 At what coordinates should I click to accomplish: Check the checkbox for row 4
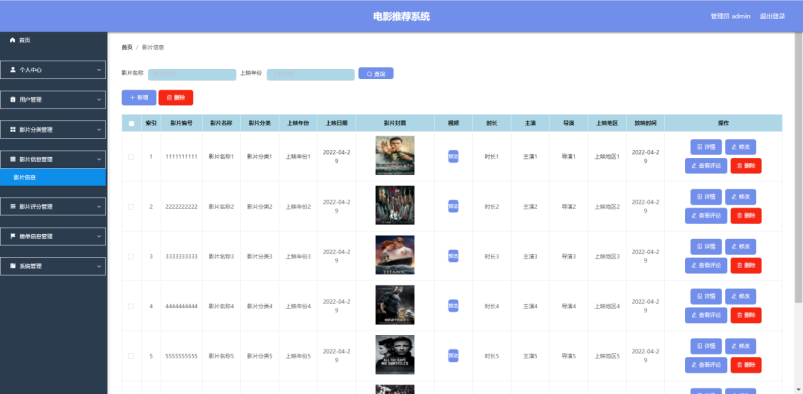(131, 306)
